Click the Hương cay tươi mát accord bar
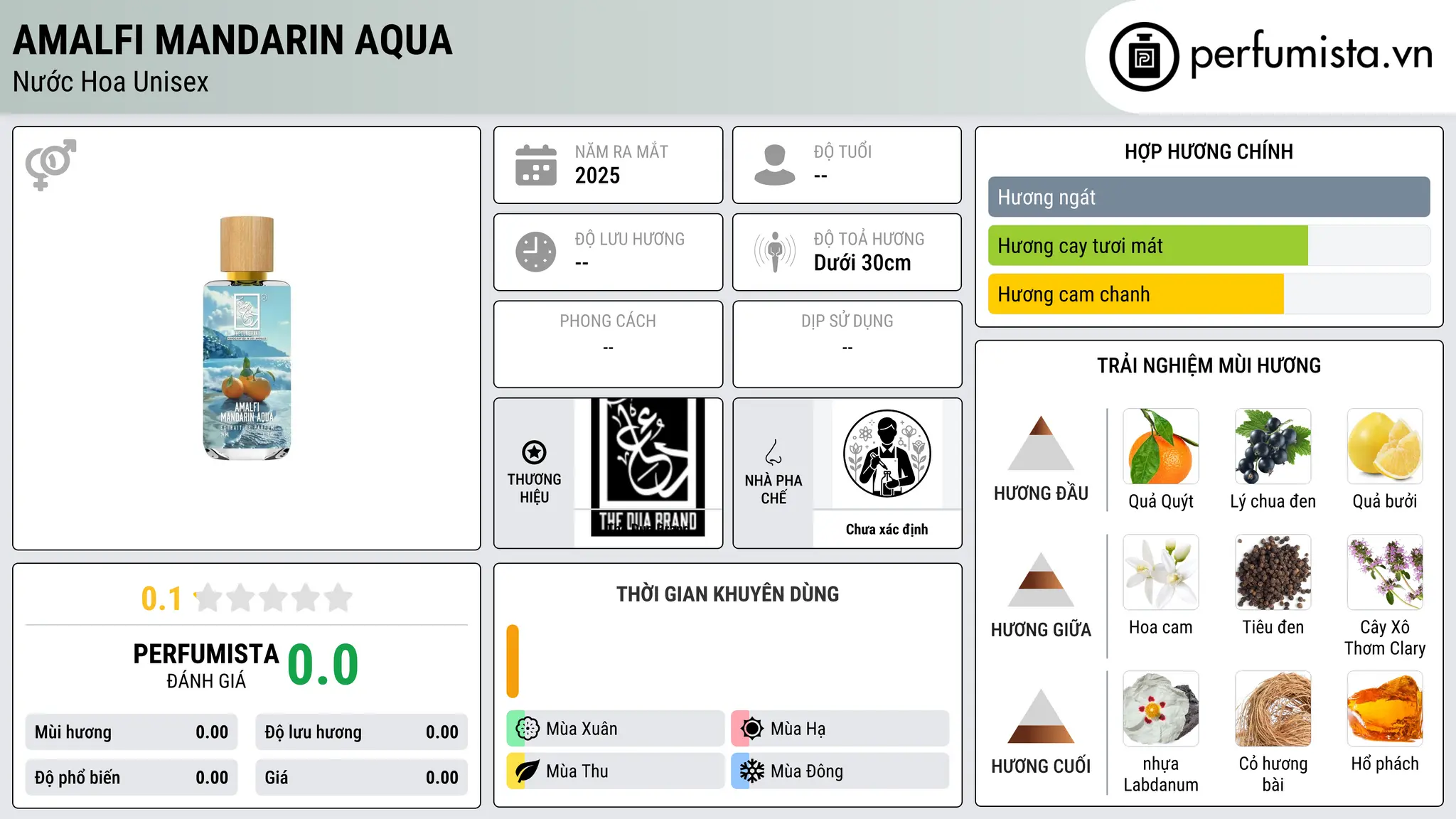This screenshot has width=1456, height=819. pyautogui.click(x=1209, y=245)
